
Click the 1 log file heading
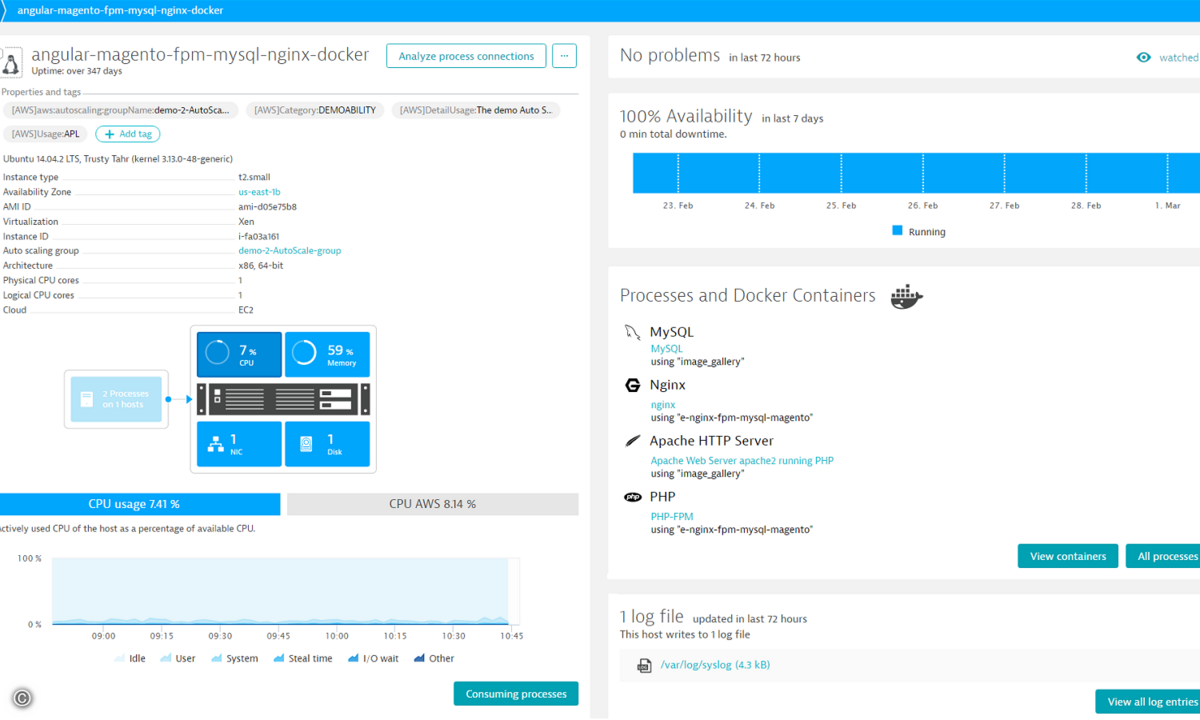[x=652, y=616]
